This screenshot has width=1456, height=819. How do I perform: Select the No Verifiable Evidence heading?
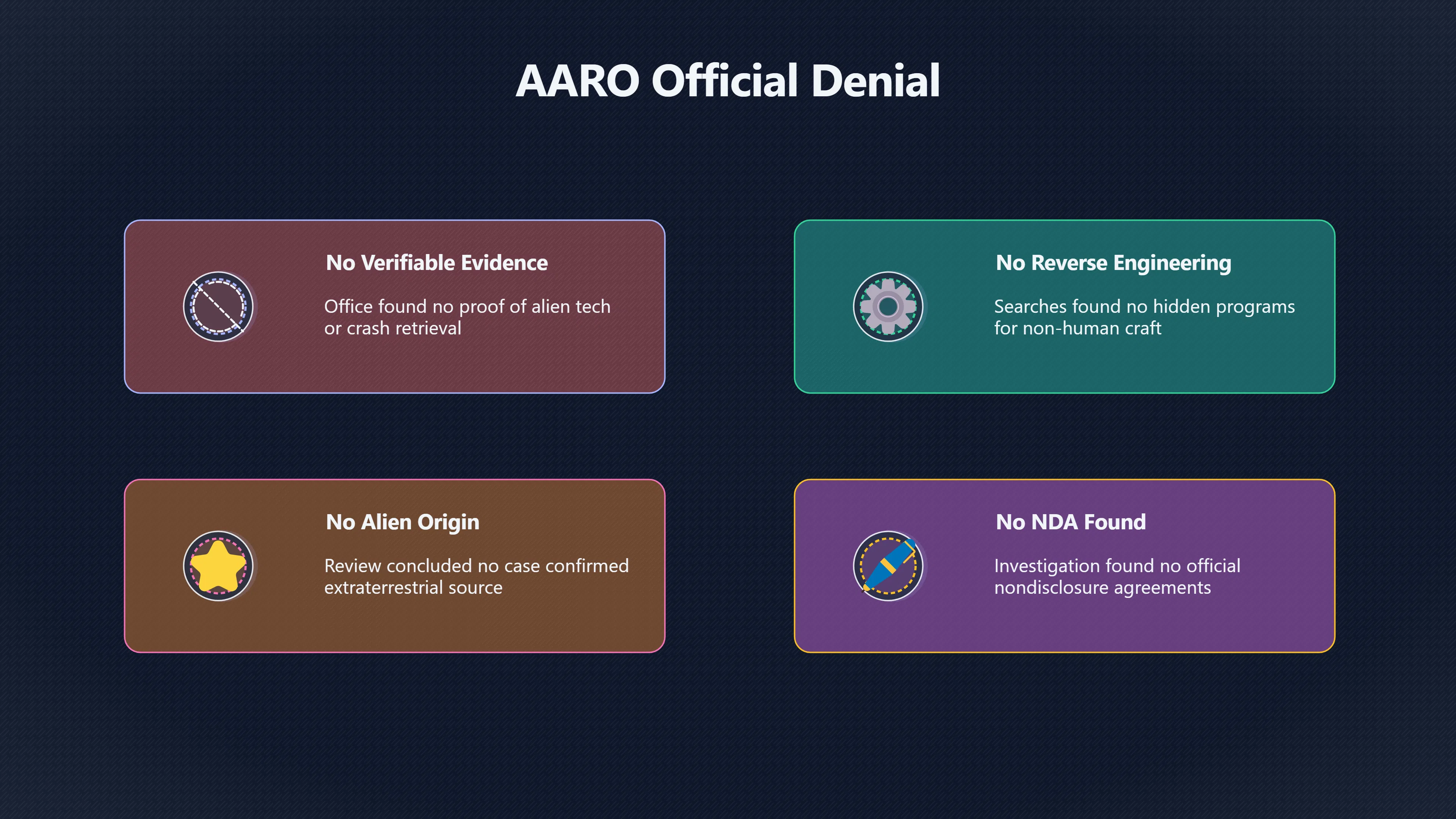click(437, 263)
